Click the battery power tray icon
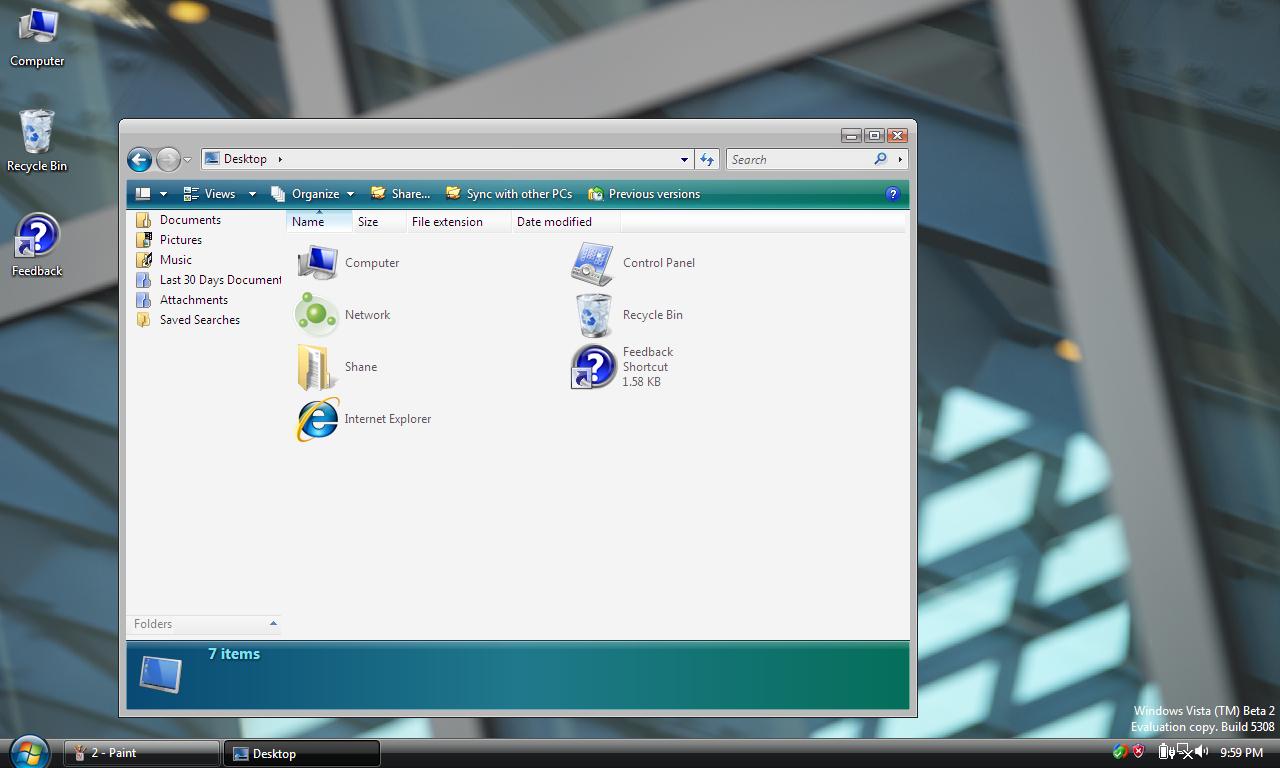The image size is (1280, 768). click(1166, 752)
